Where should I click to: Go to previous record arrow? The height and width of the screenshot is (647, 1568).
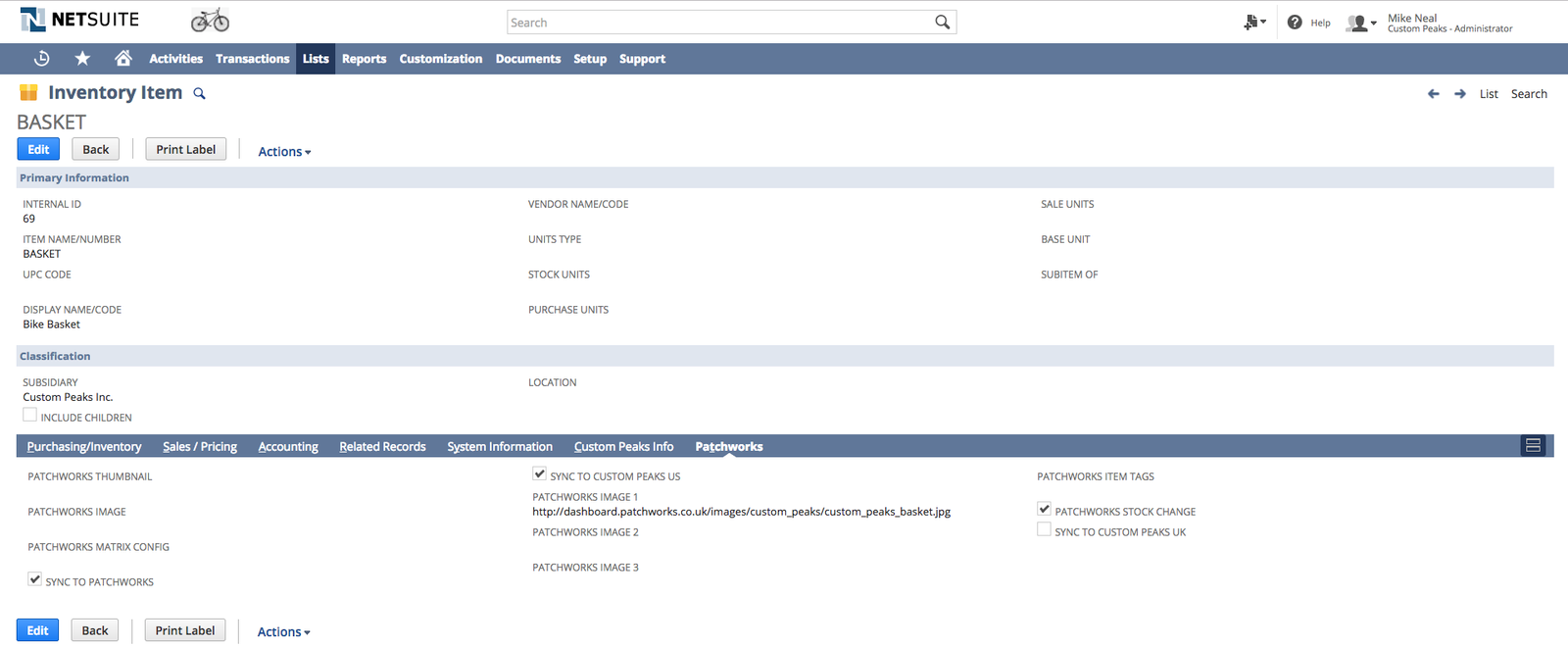point(1434,94)
